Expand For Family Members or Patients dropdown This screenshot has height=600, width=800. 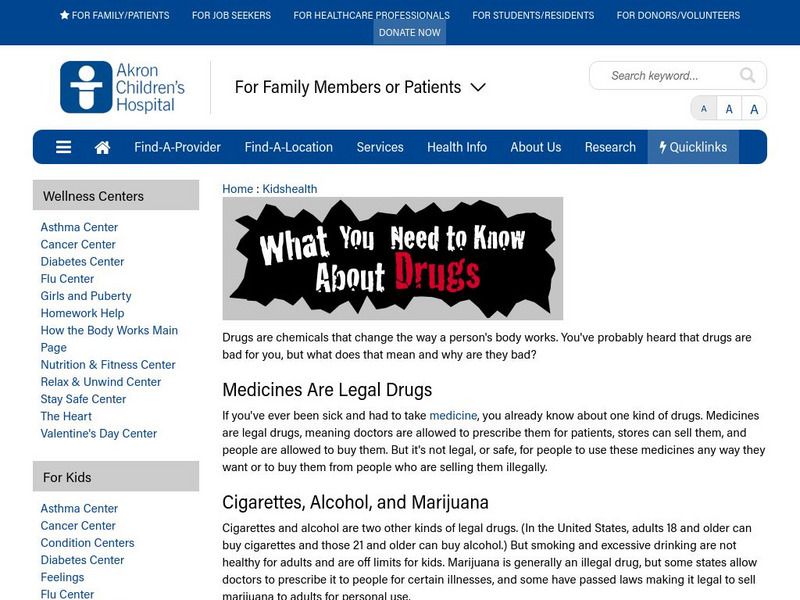pos(360,87)
